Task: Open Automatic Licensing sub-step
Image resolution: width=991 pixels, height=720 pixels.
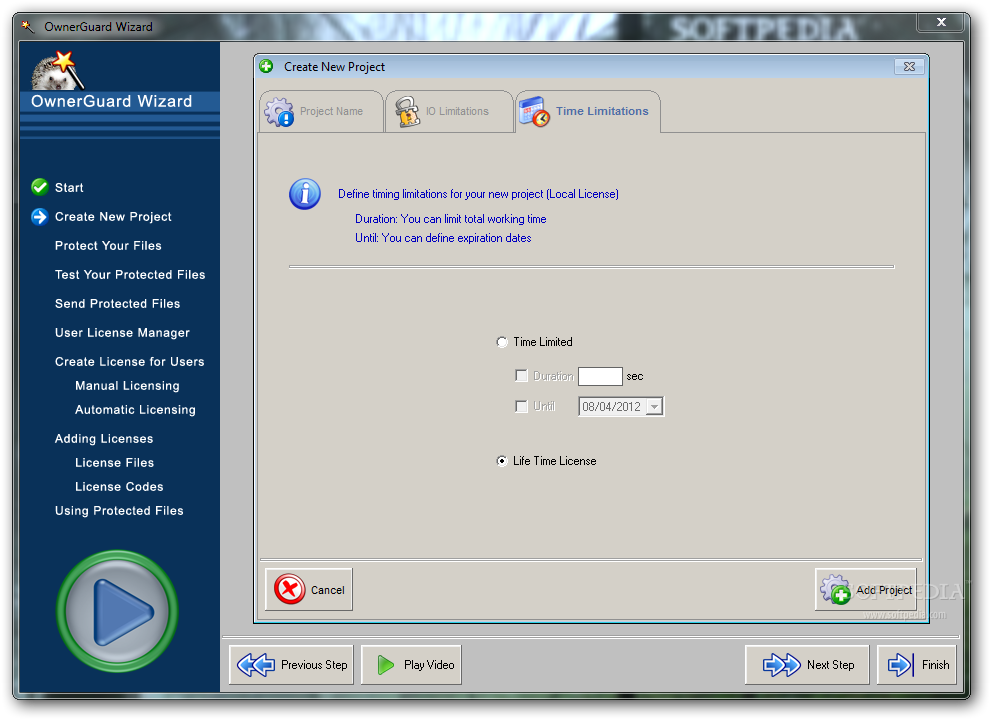Action: click(135, 410)
